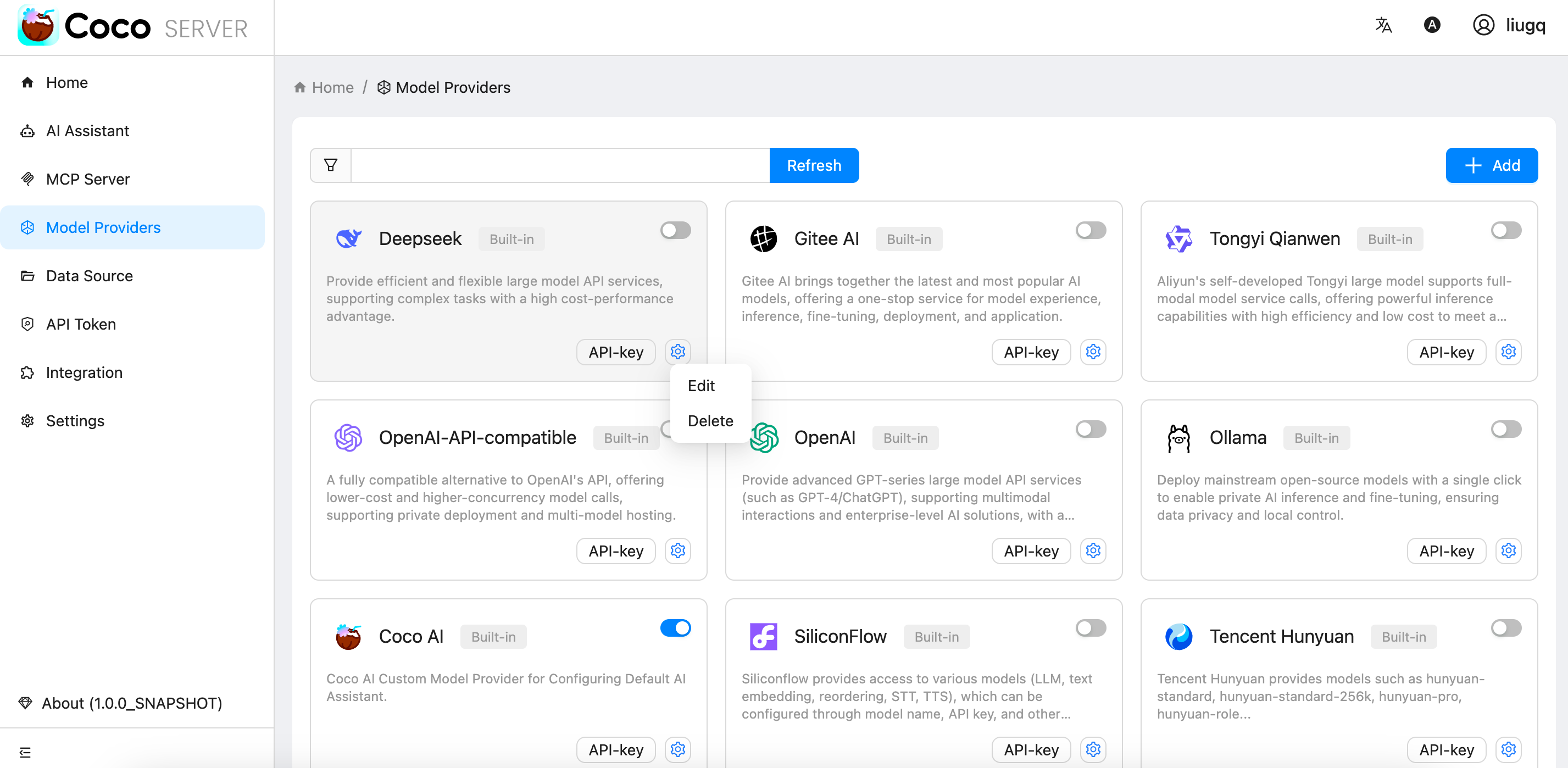The image size is (1568, 768).
Task: Click OpenAI's API-key button
Action: point(1031,551)
